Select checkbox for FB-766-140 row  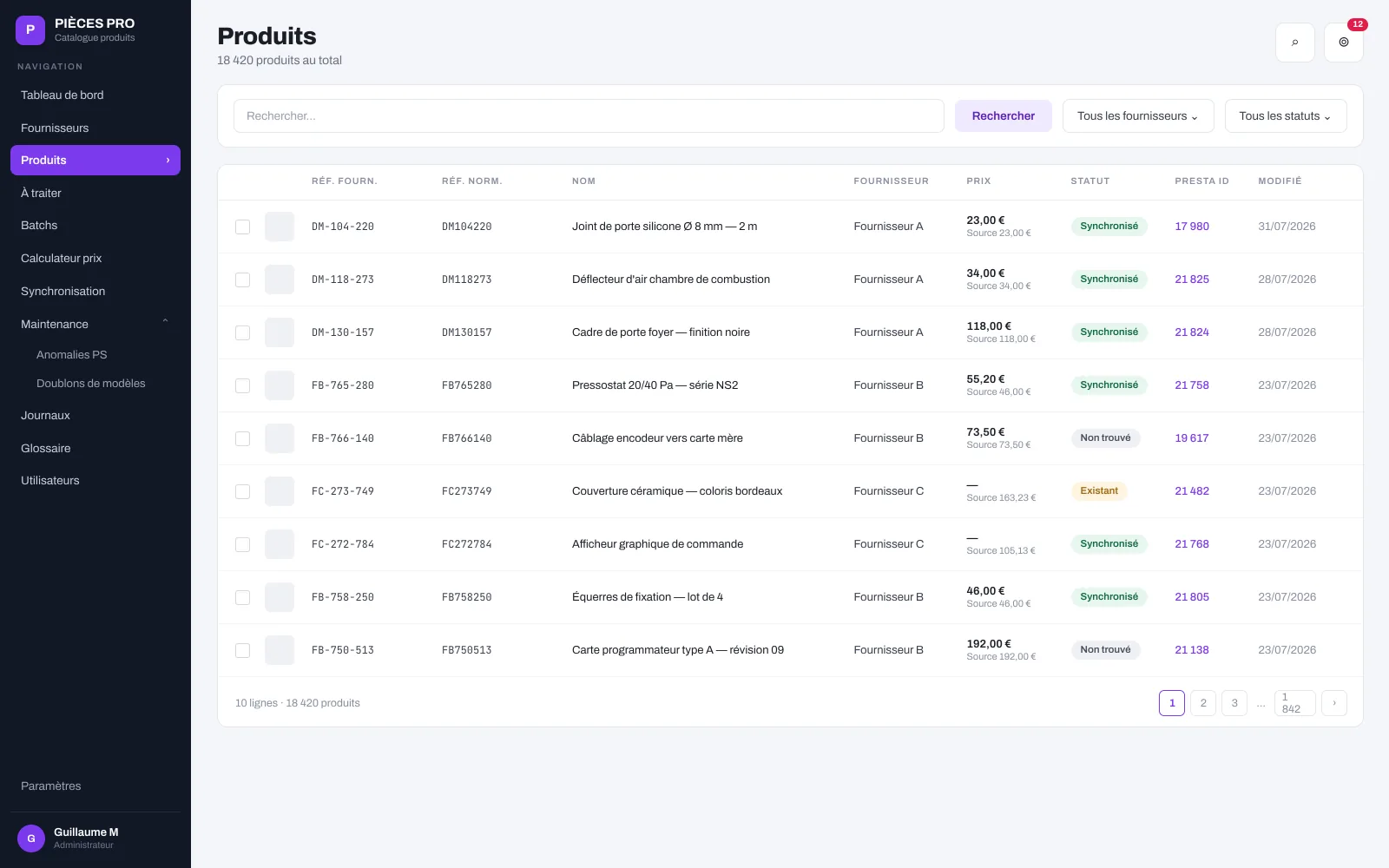point(242,438)
